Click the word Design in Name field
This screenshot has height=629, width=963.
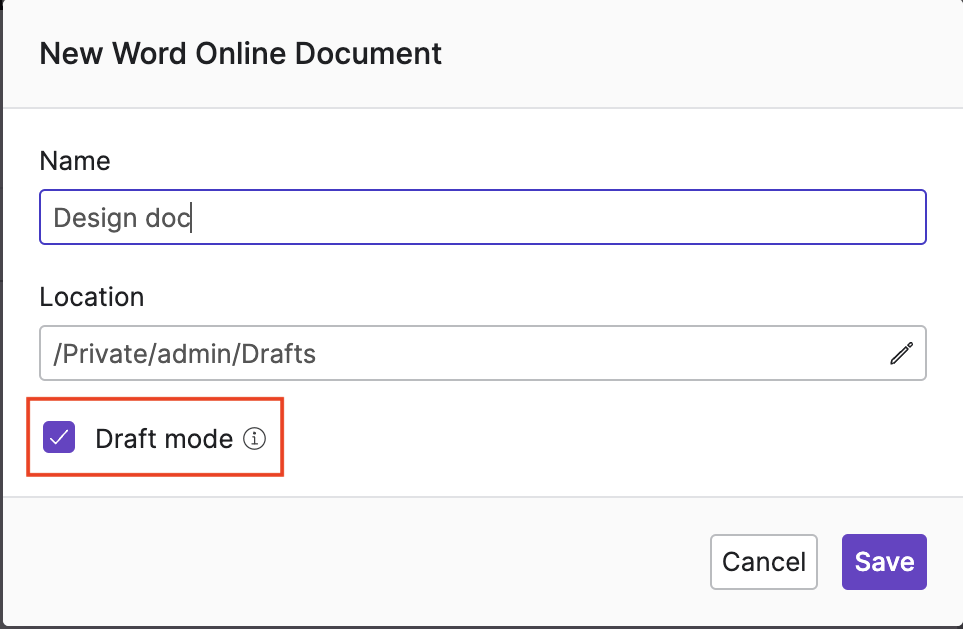93,217
